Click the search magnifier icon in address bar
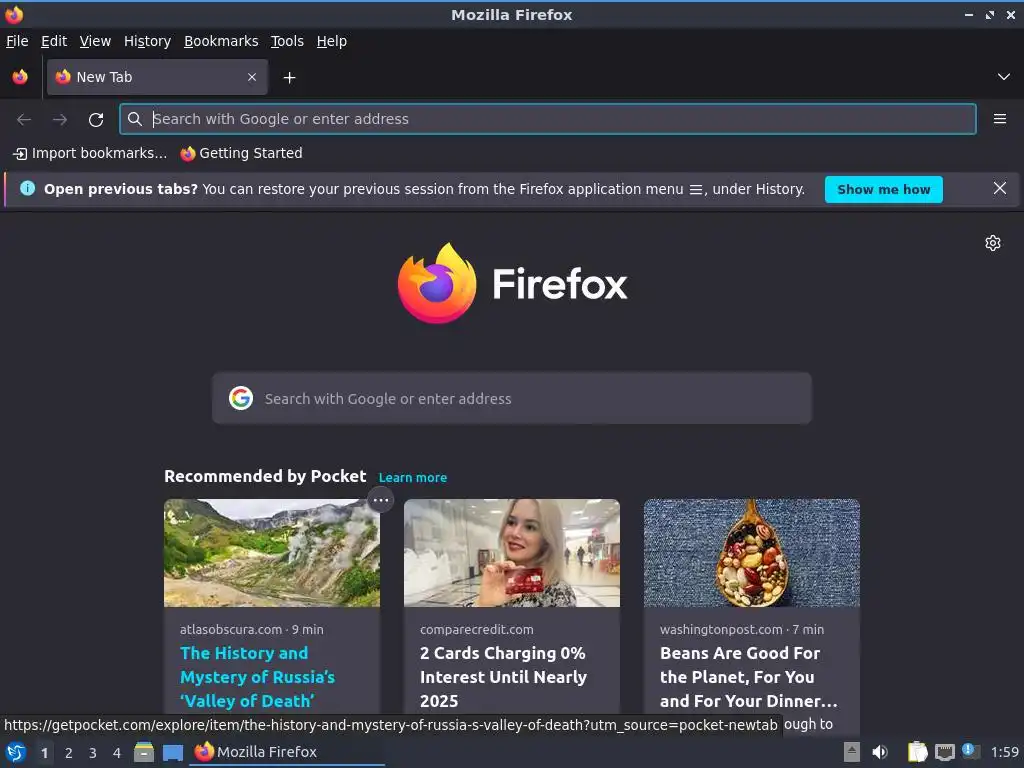Image resolution: width=1024 pixels, height=768 pixels. point(135,119)
